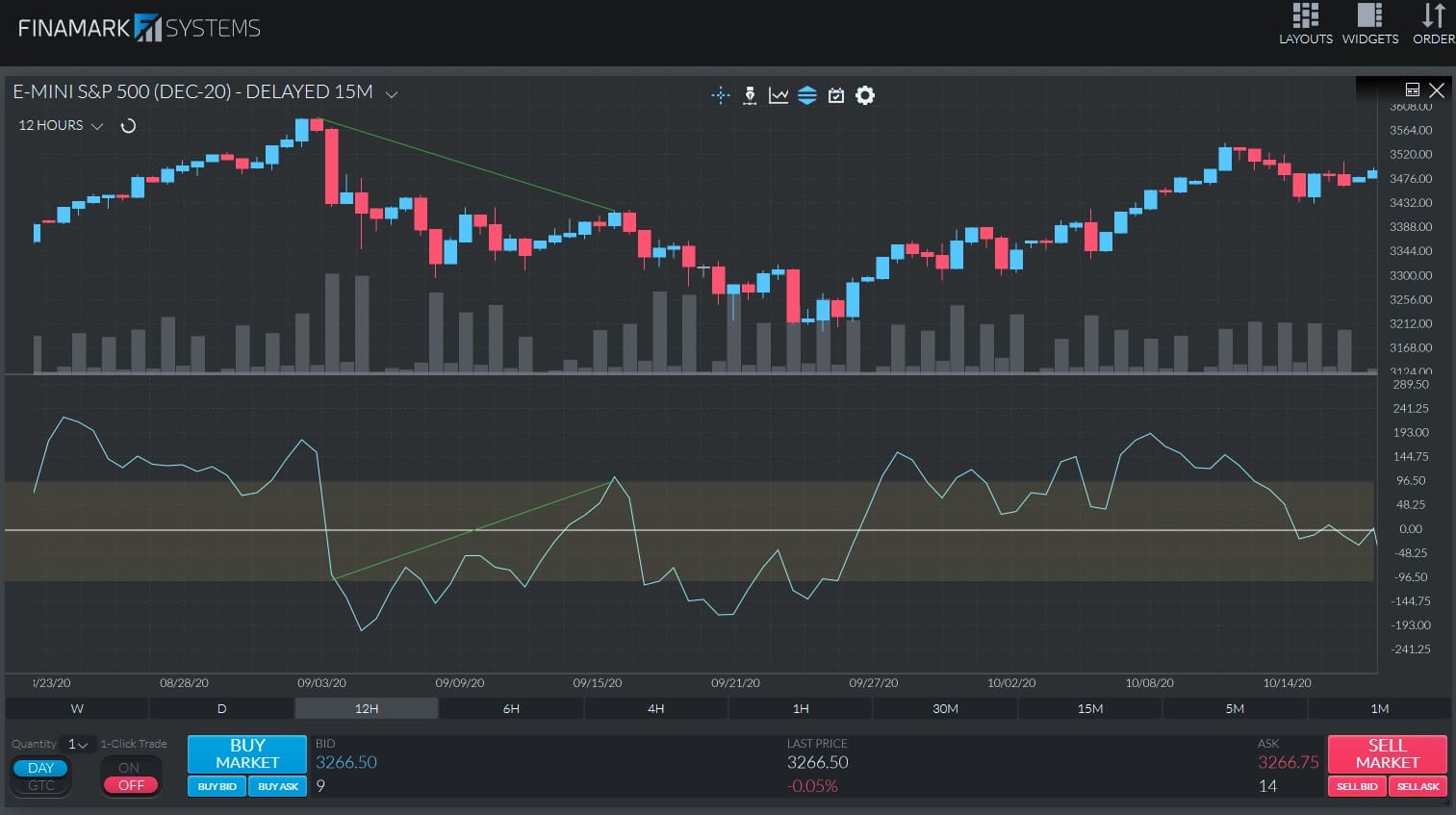The image size is (1456, 815).
Task: Select the W weekly timeframe tab
Action: point(76,708)
